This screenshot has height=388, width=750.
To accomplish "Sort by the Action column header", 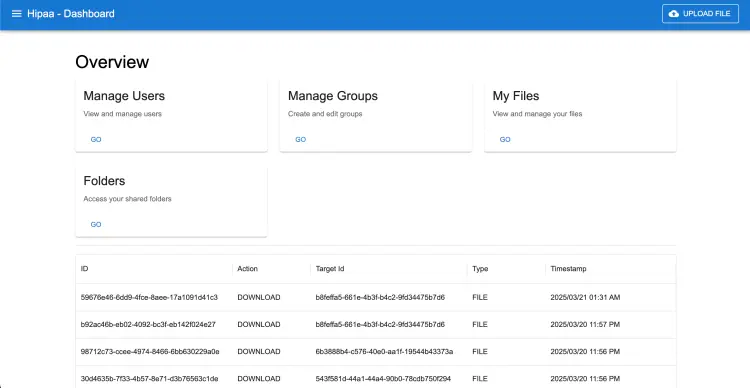I will (x=247, y=269).
